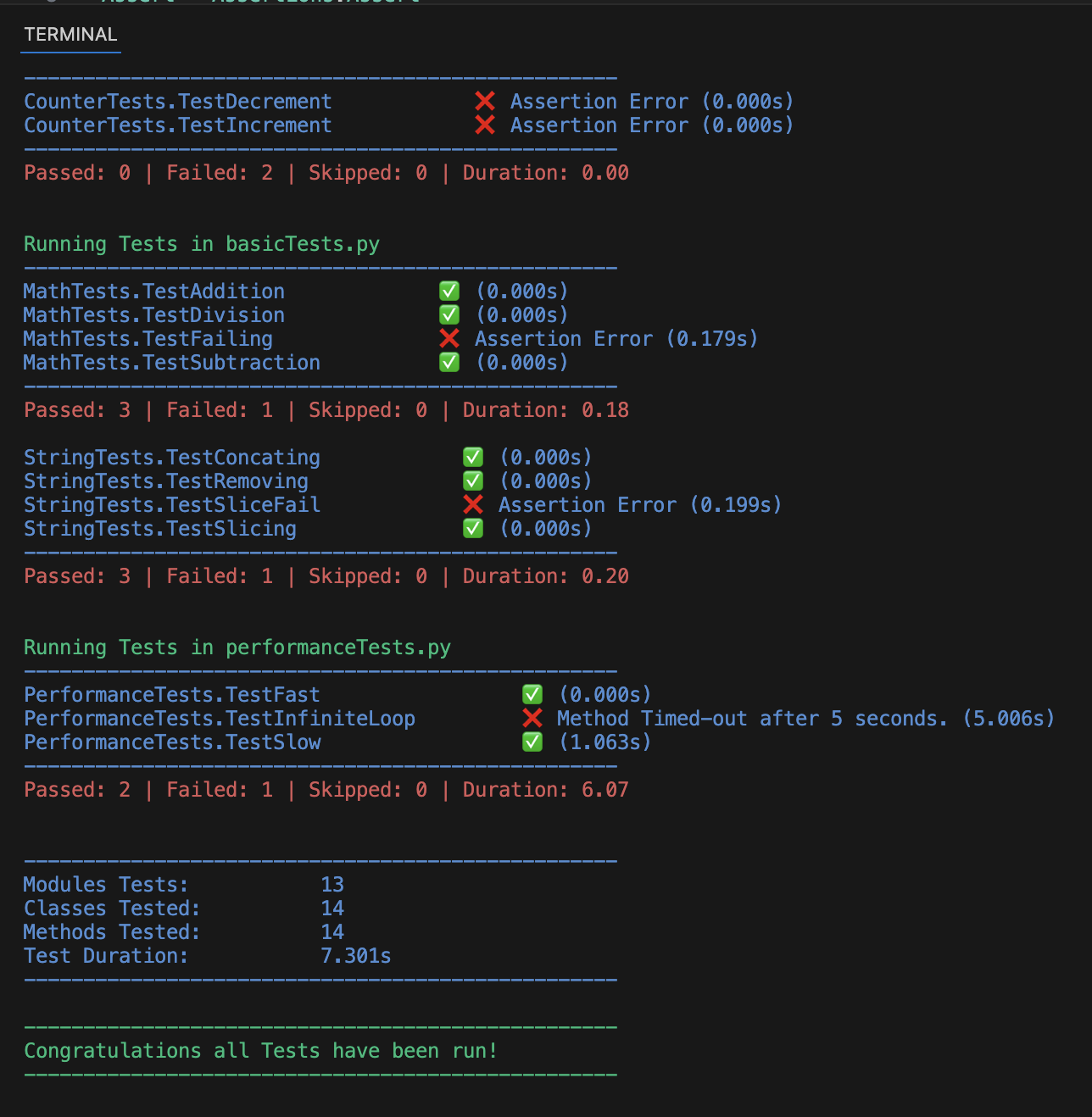The height and width of the screenshot is (1117, 1092).
Task: Click the green checkmark next to StringTests.TestConcating
Action: pyautogui.click(x=472, y=457)
